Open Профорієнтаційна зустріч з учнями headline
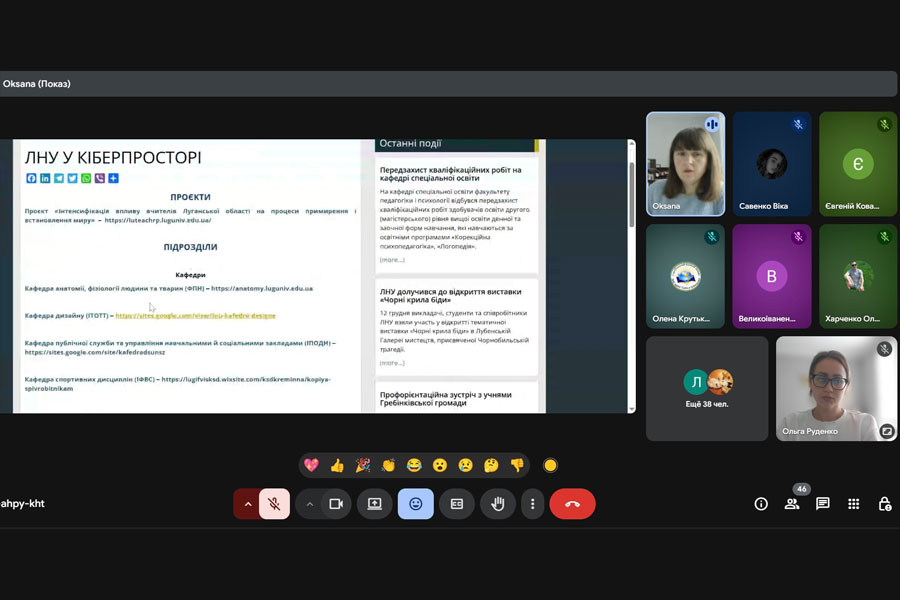 [446, 398]
